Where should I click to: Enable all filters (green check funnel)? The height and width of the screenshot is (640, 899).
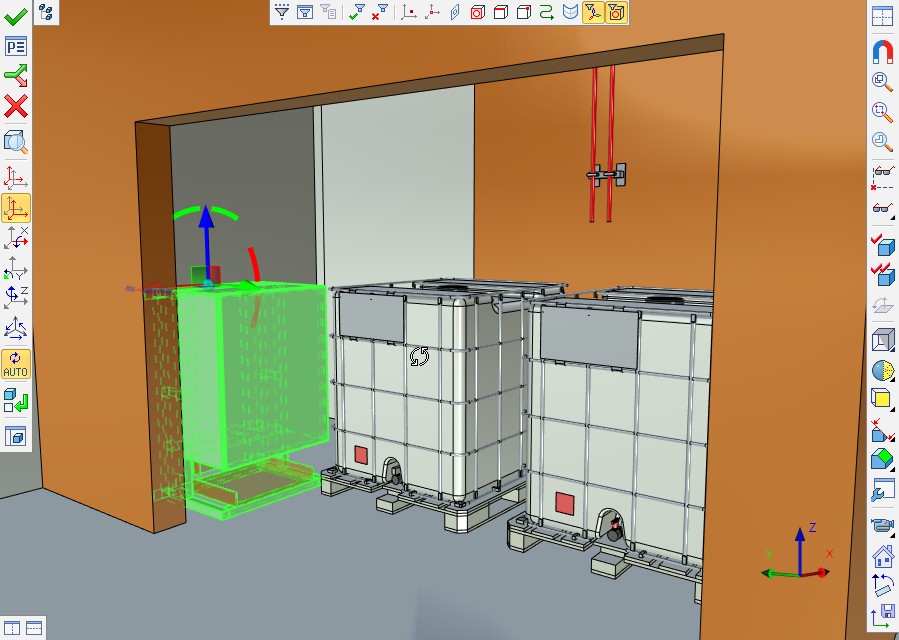(357, 12)
